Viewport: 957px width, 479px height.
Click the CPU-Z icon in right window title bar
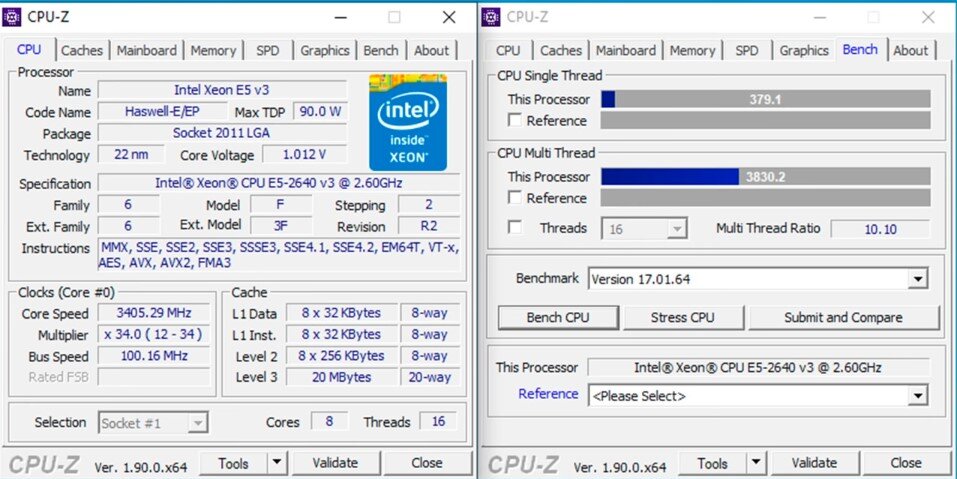click(491, 17)
